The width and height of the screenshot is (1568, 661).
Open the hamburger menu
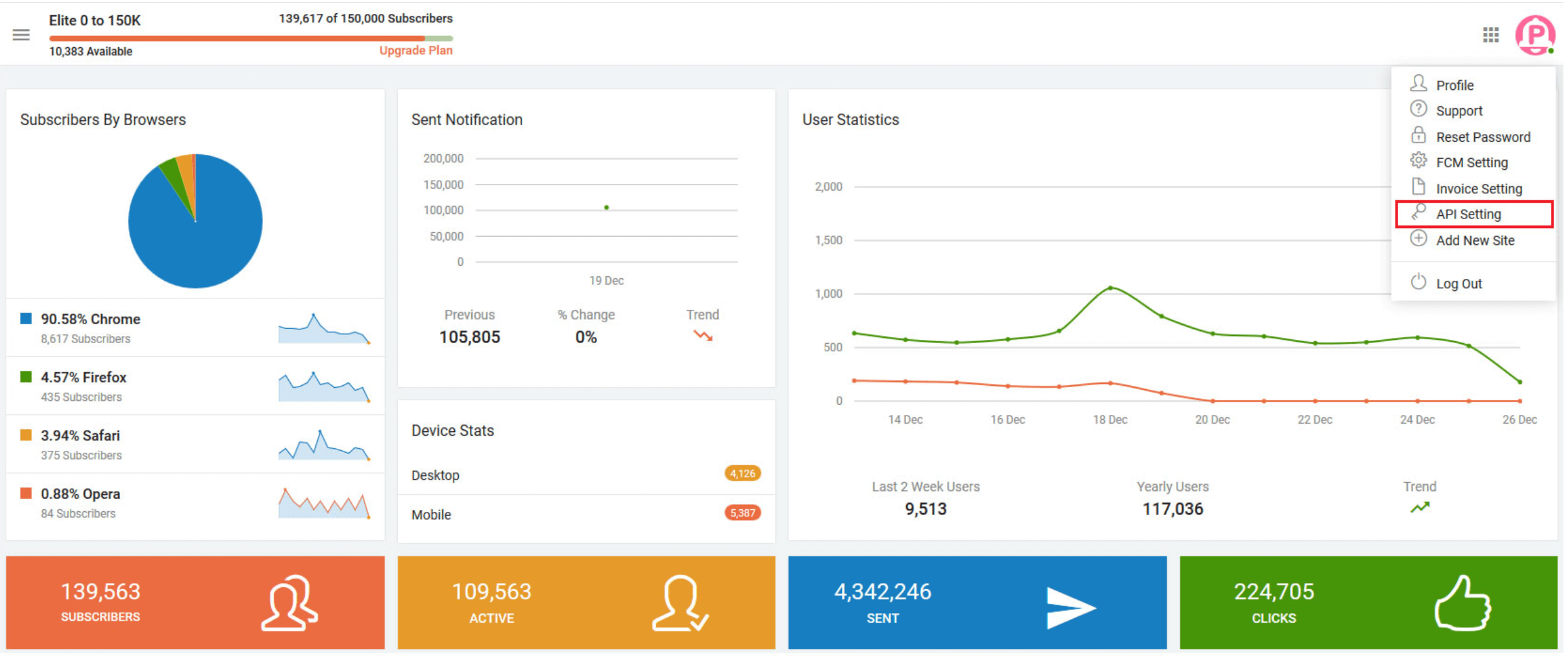21,35
